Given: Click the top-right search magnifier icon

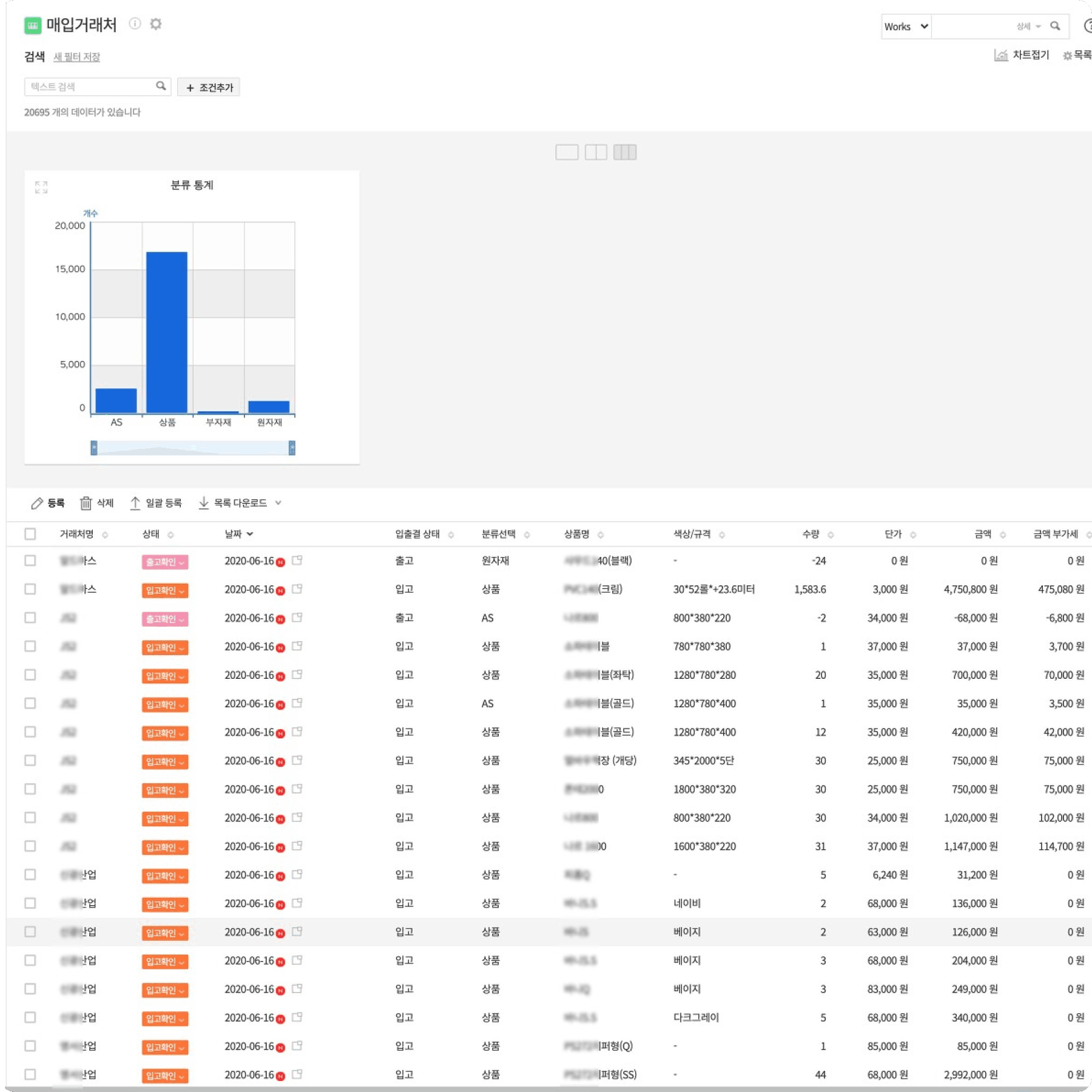Looking at the screenshot, I should click(x=1055, y=26).
